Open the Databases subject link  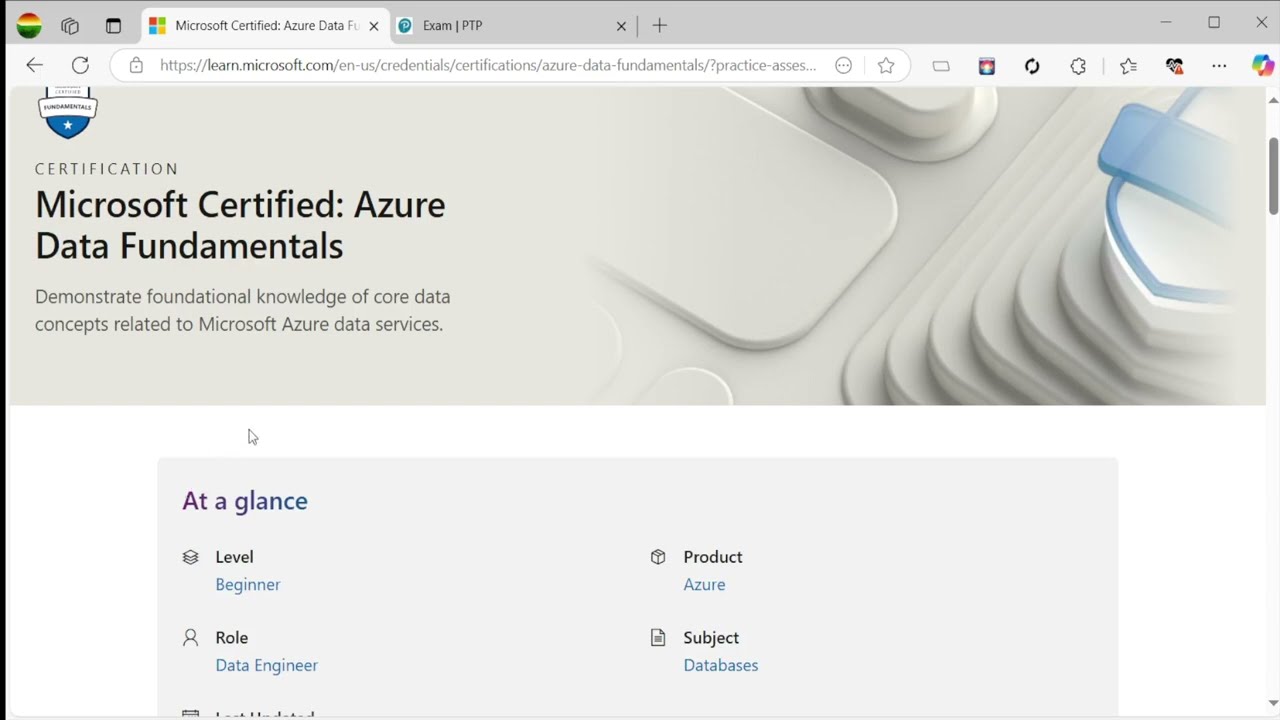coord(720,665)
